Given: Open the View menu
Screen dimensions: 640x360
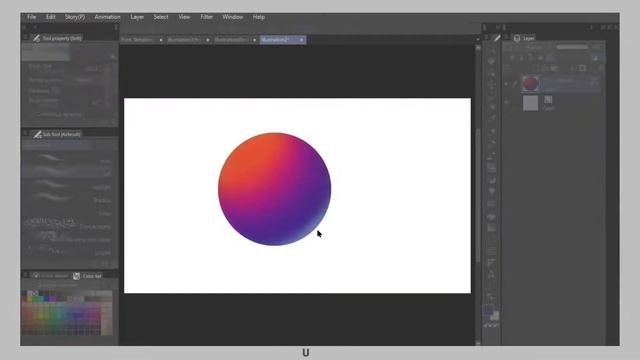Looking at the screenshot, I should pos(184,17).
